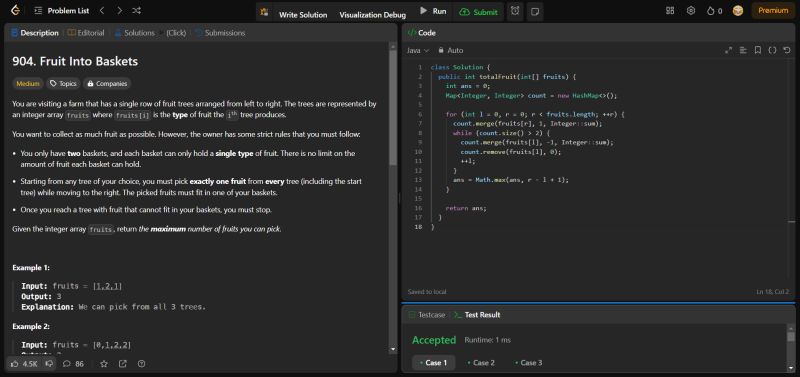Click the curly braces icon
The width and height of the screenshot is (800, 377).
(772, 50)
